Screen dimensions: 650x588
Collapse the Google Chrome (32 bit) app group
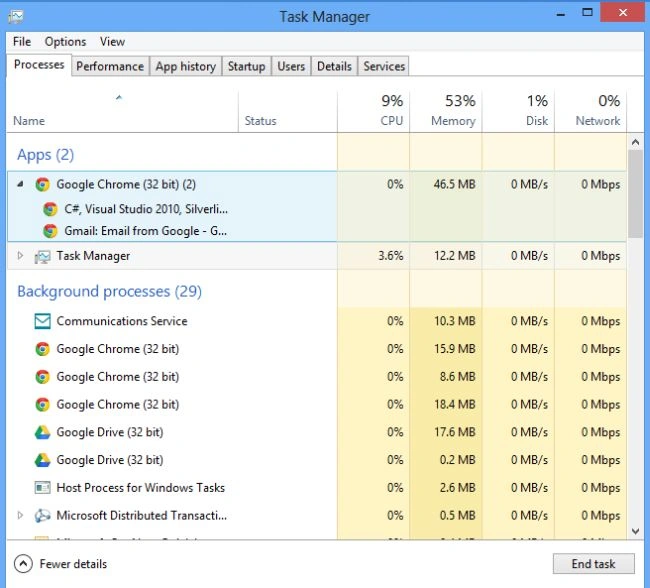pos(20,184)
